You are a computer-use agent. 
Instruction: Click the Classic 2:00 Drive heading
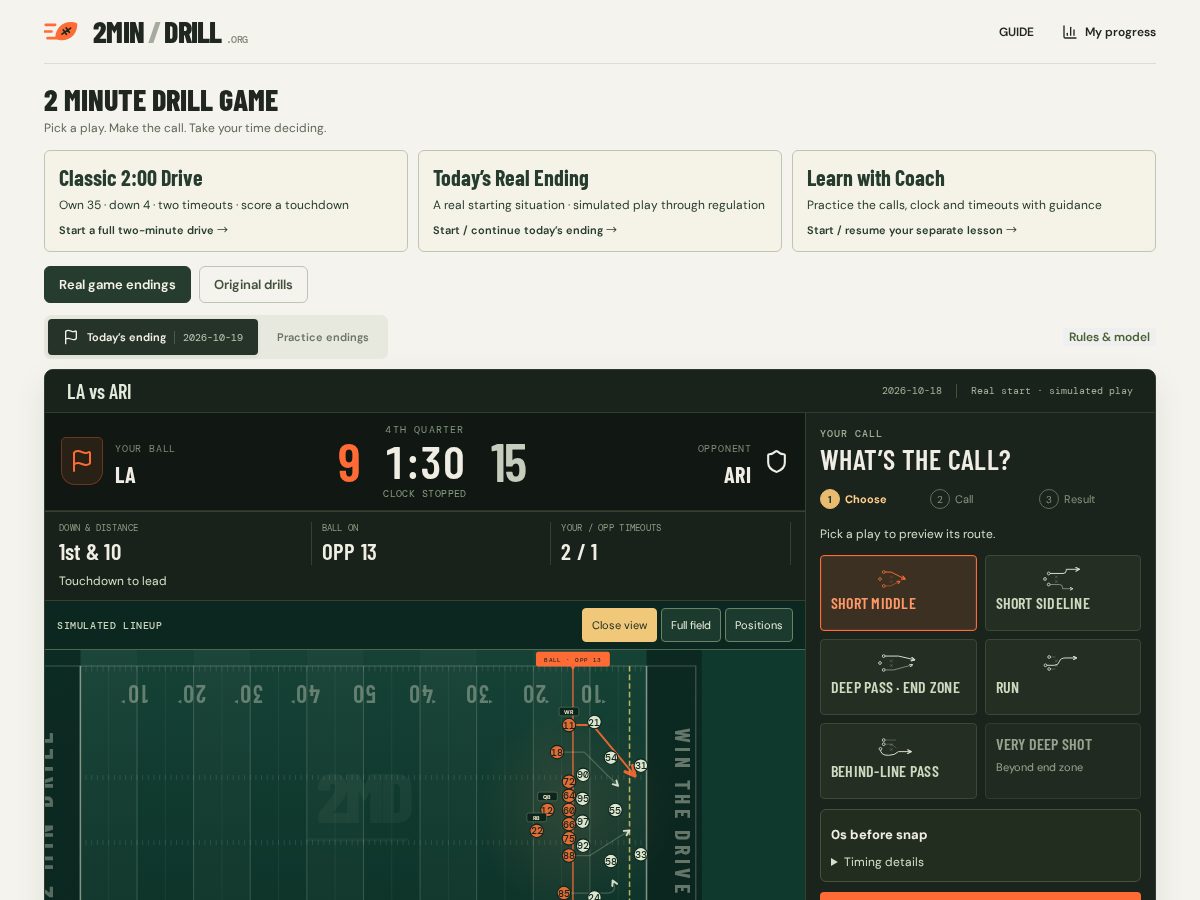(131, 178)
